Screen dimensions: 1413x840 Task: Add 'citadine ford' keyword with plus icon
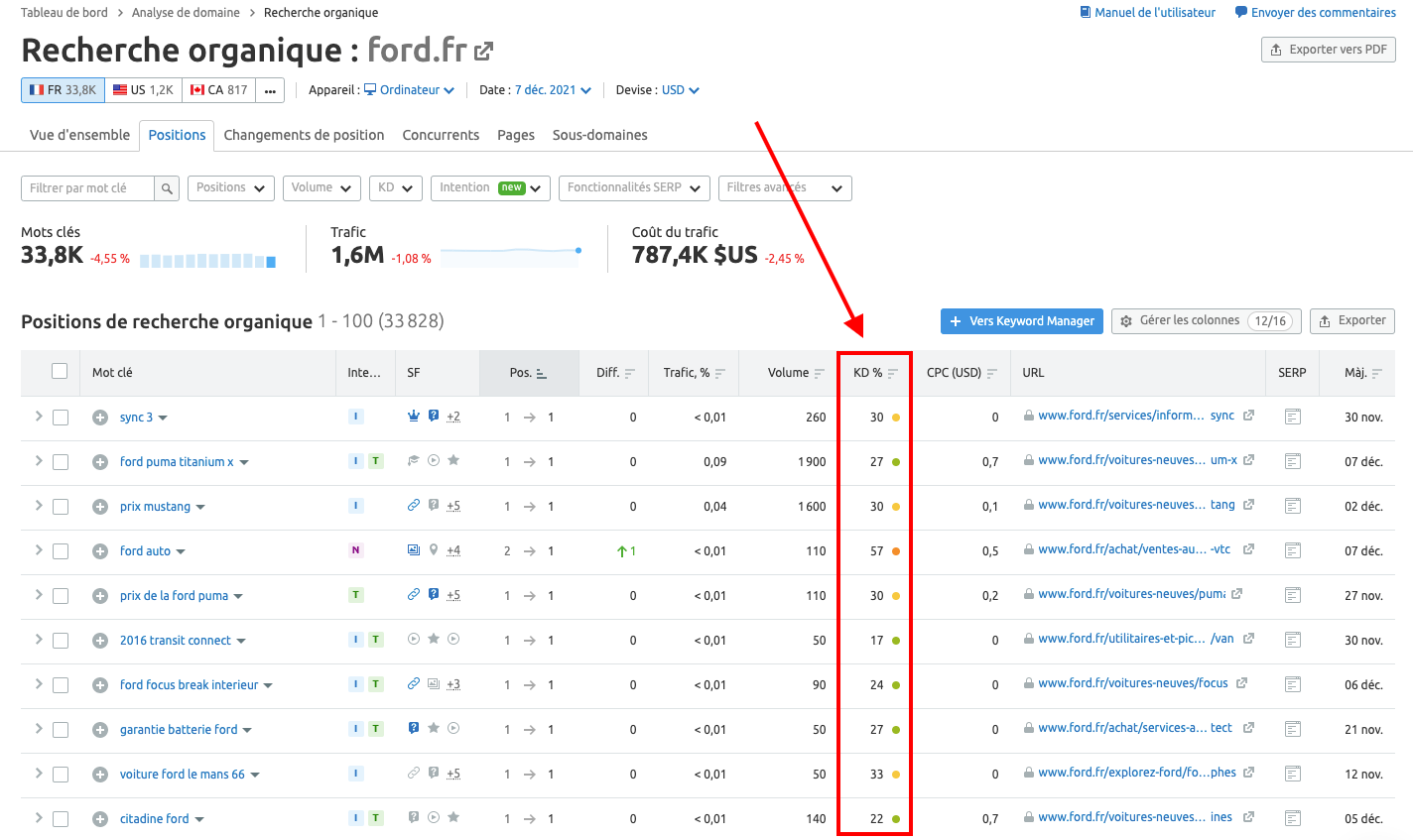pos(100,819)
